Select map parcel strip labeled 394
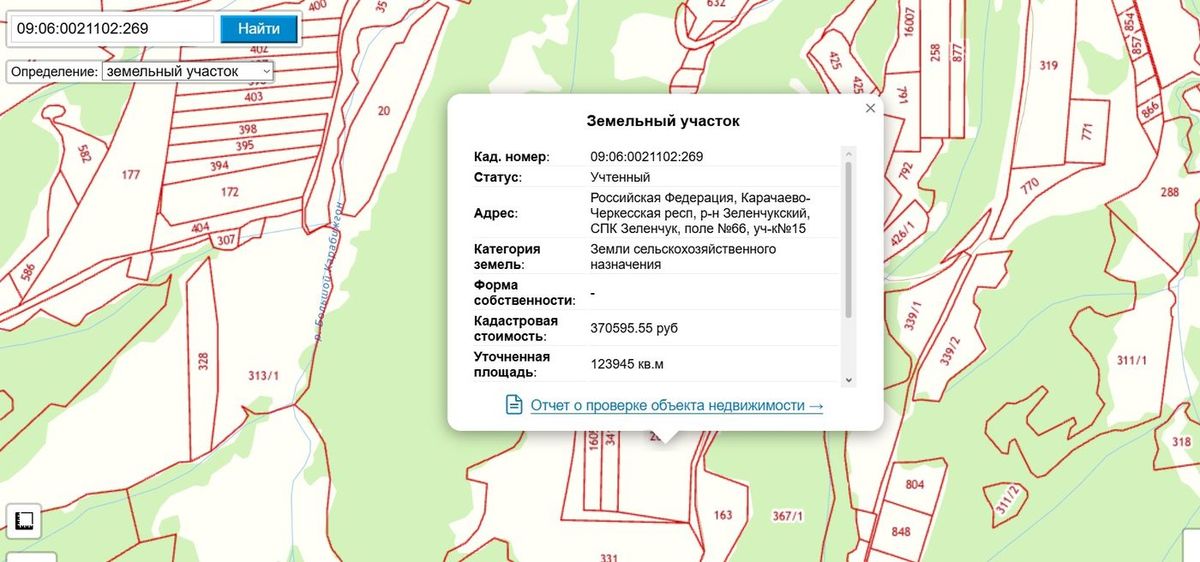Image resolution: width=1200 pixels, height=562 pixels. [x=218, y=166]
